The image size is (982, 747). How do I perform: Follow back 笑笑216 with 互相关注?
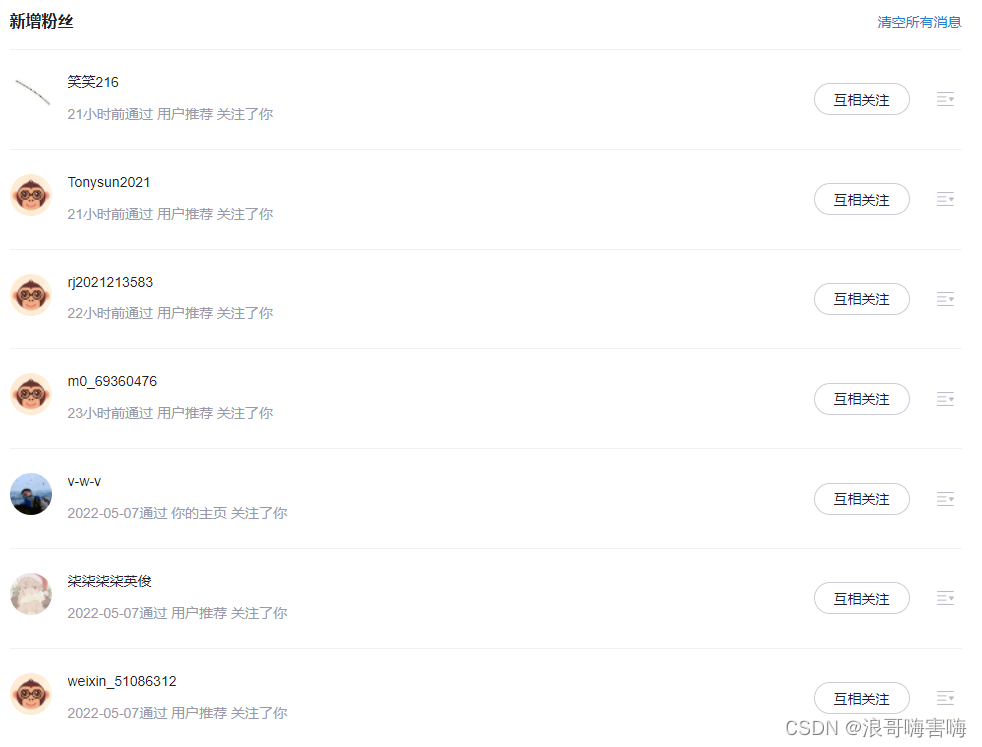coord(861,99)
